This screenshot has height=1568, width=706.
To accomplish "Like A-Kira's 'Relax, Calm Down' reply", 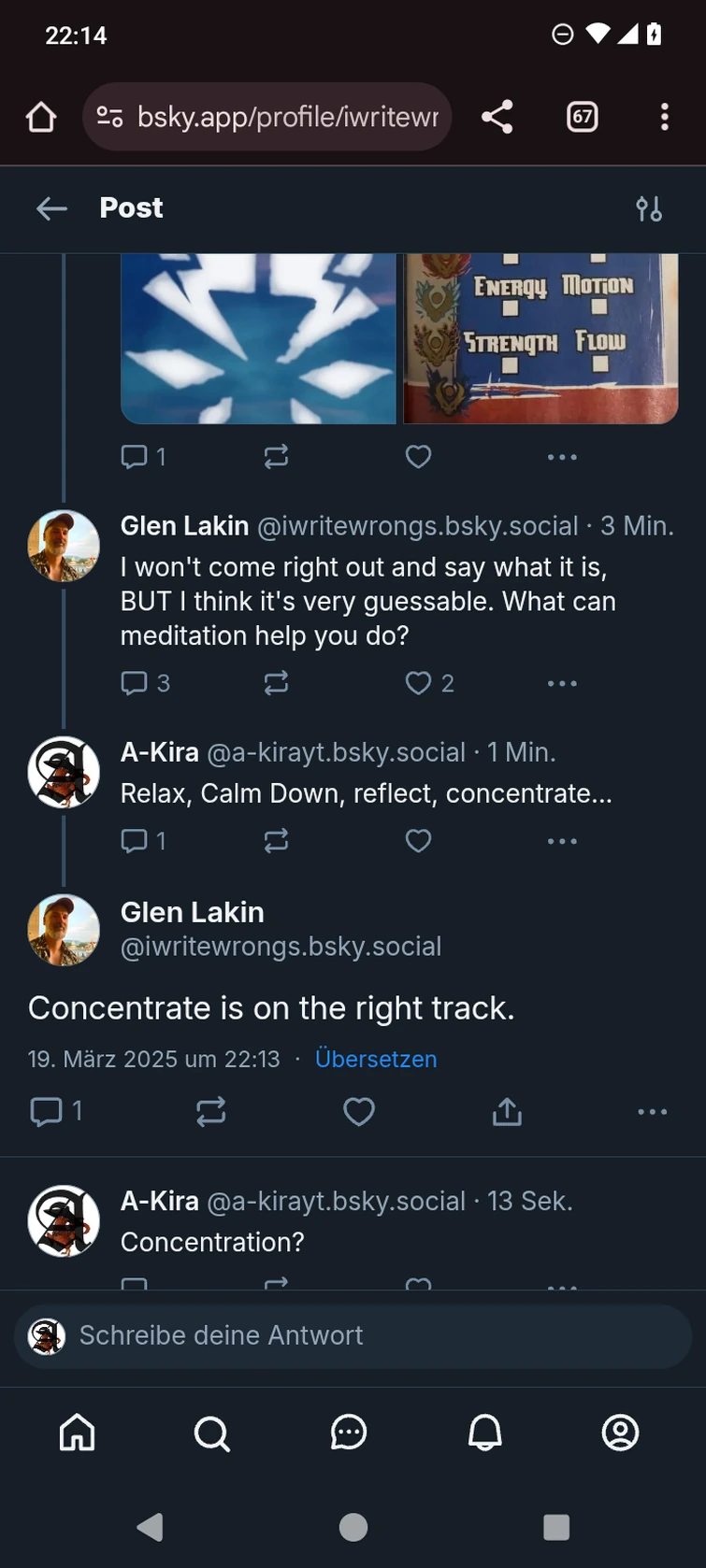I will (418, 841).
